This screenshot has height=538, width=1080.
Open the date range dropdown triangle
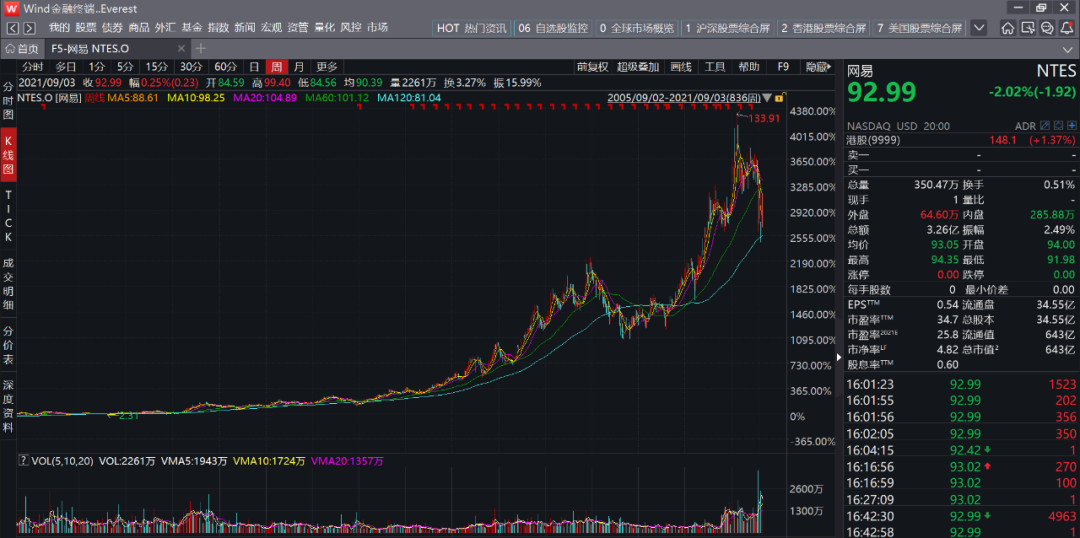coord(766,98)
